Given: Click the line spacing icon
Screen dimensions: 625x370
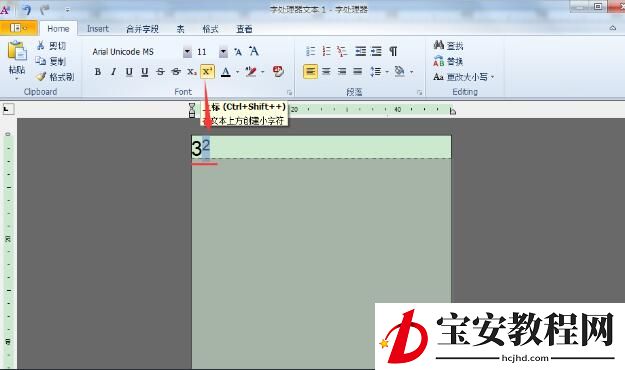Looking at the screenshot, I should point(375,72).
